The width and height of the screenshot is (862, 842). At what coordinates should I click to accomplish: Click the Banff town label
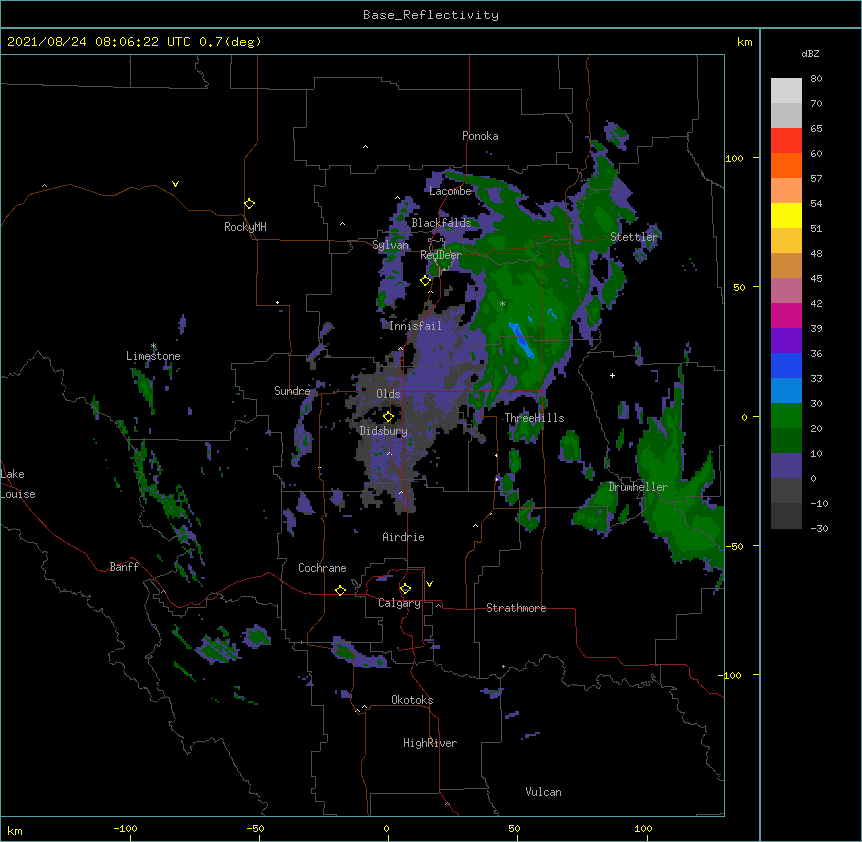coord(124,567)
